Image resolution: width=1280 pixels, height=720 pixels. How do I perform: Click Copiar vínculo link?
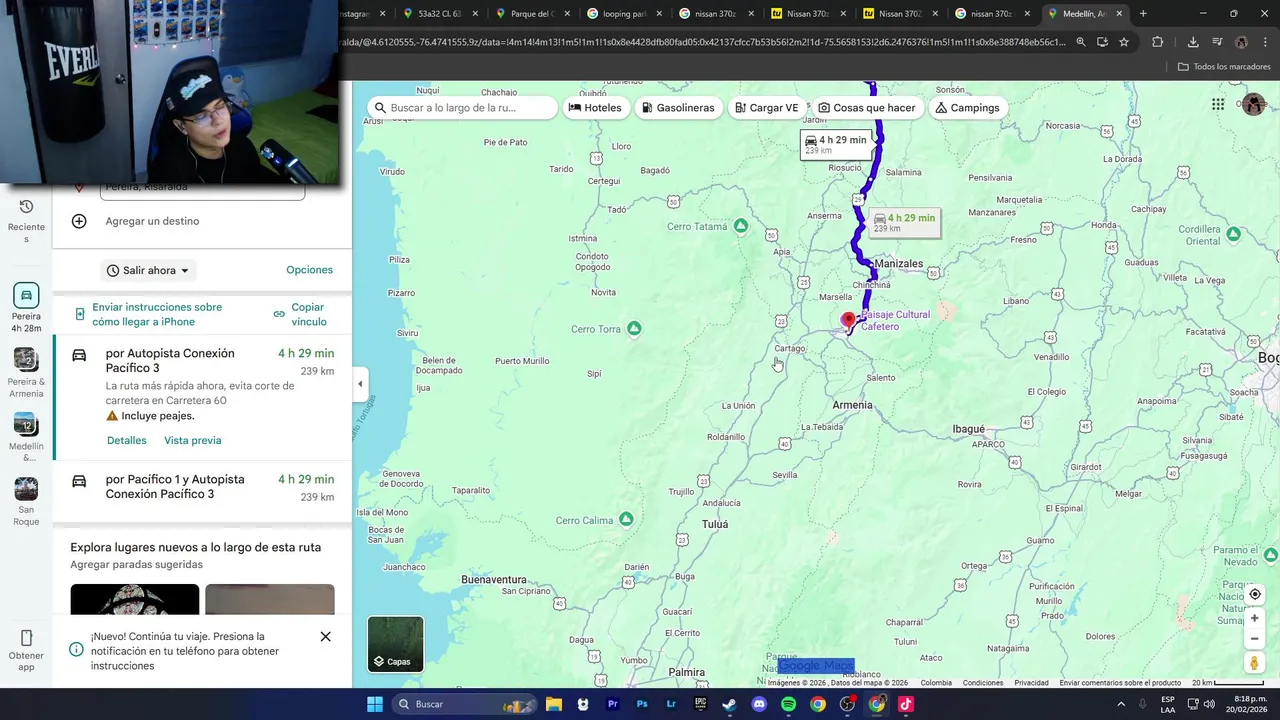(300, 314)
